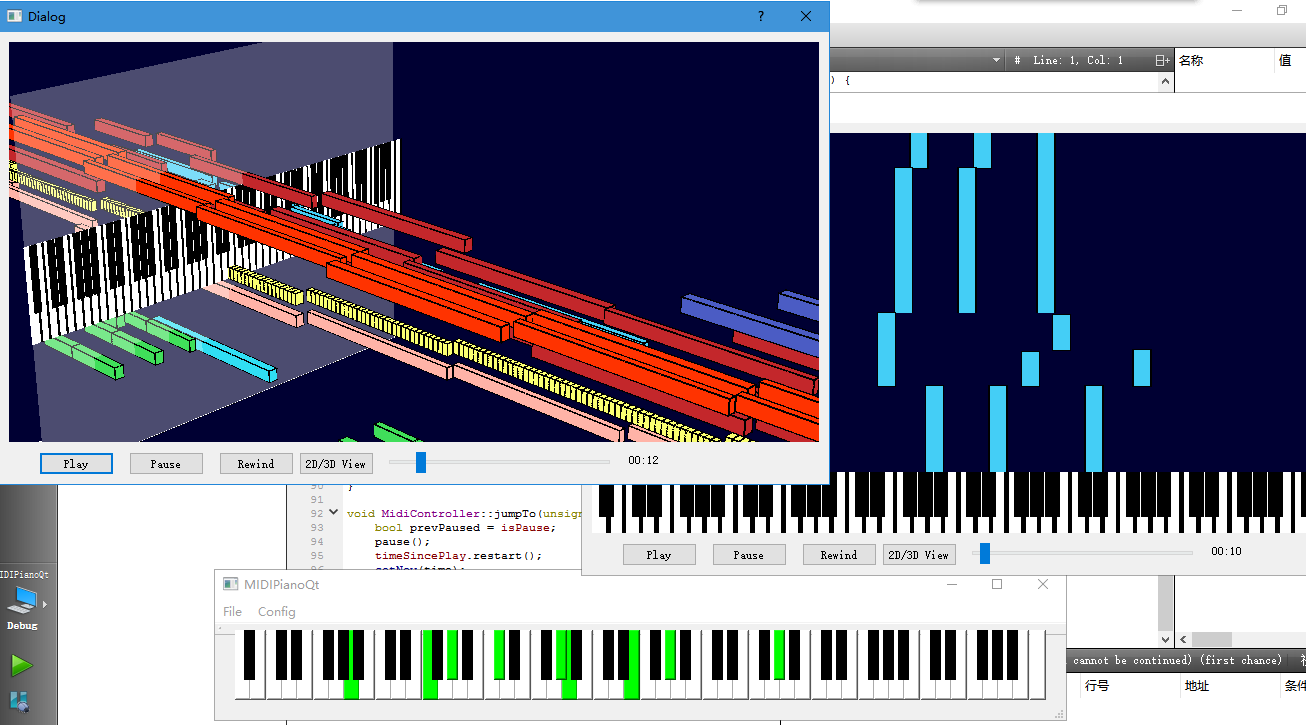Viewport: 1306px width, 725px height.
Task: Click Rewind in the window showing 00:10
Action: pos(839,555)
